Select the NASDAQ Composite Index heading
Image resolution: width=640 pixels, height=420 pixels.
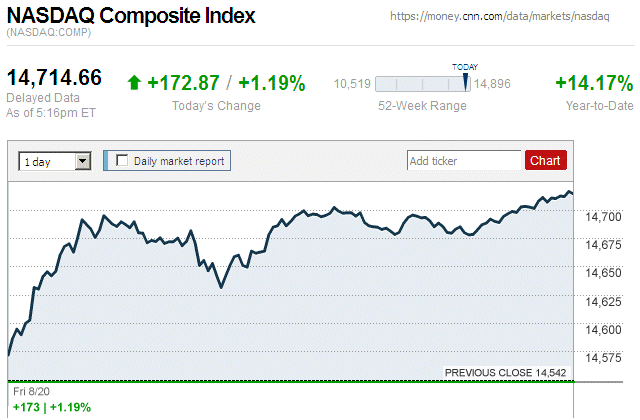point(131,16)
